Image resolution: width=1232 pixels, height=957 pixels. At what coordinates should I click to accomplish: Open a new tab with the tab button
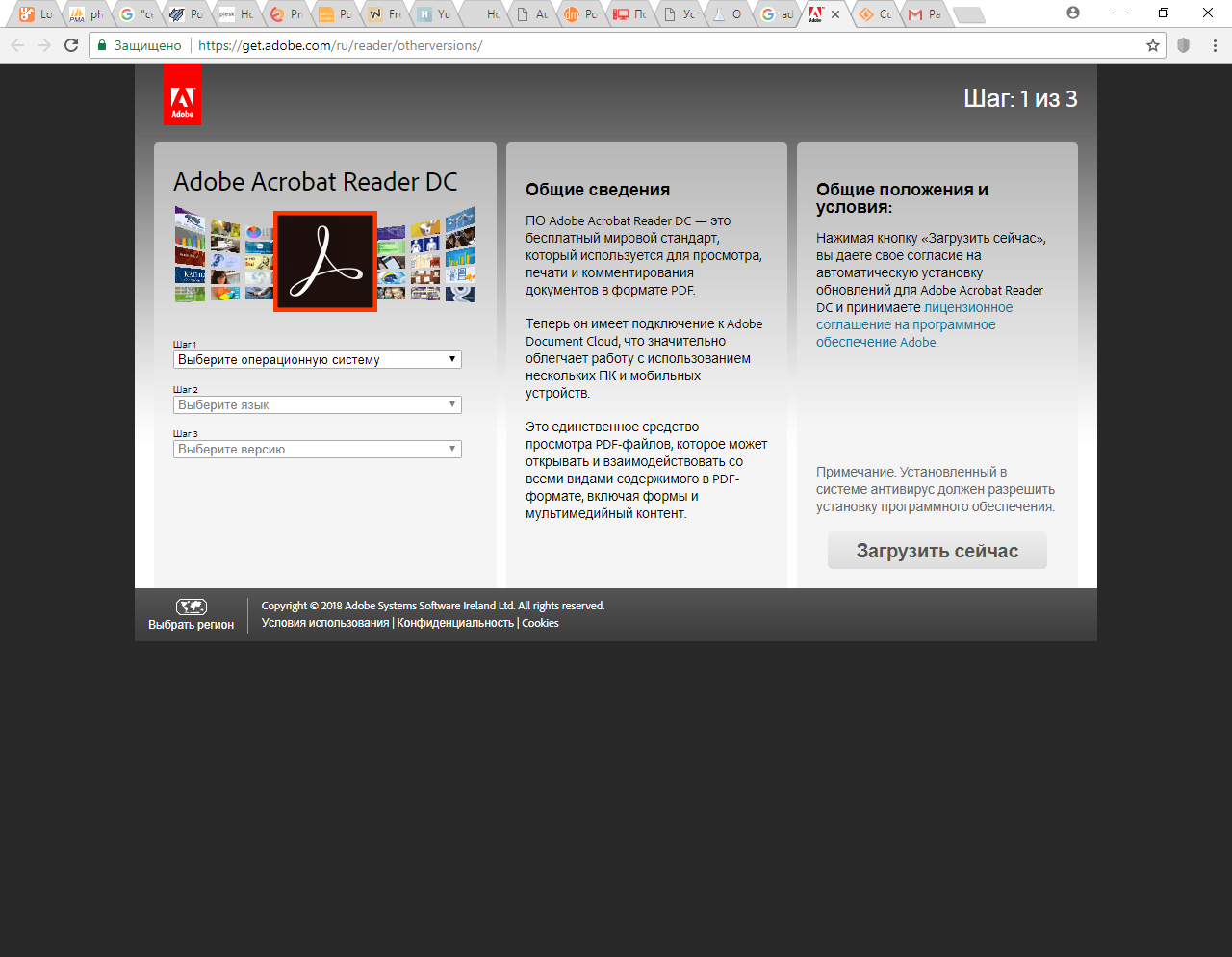tap(968, 14)
